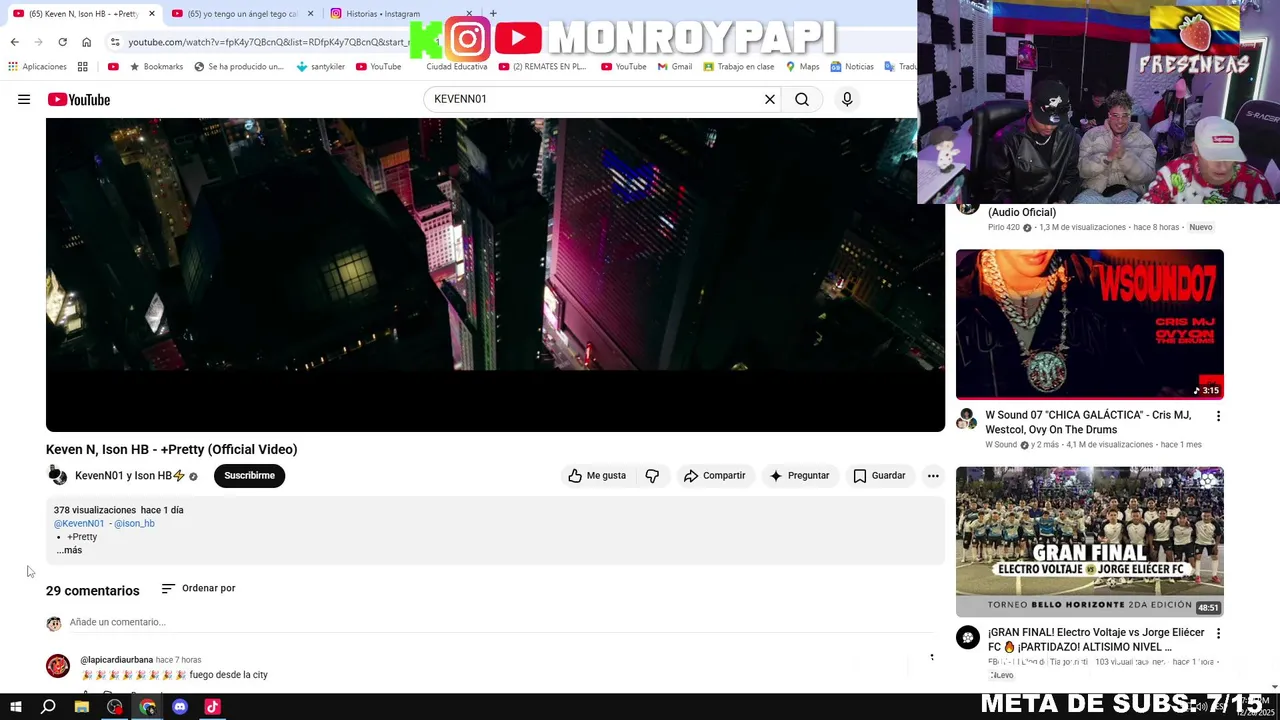The width and height of the screenshot is (1280, 720).
Task: Open the Preguntar AI button
Action: coord(799,476)
